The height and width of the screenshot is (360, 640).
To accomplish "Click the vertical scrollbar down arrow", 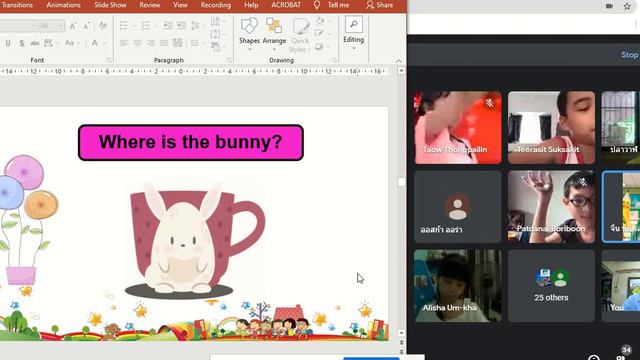I will tap(401, 333).
